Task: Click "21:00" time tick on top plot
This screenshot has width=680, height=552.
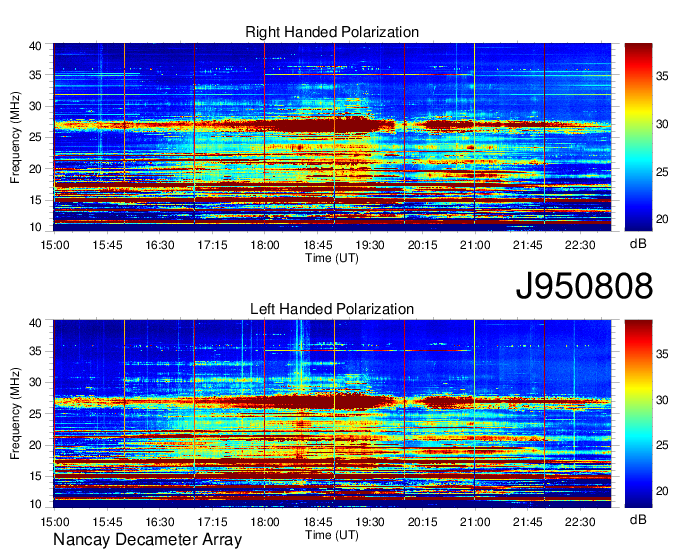Action: [475, 245]
